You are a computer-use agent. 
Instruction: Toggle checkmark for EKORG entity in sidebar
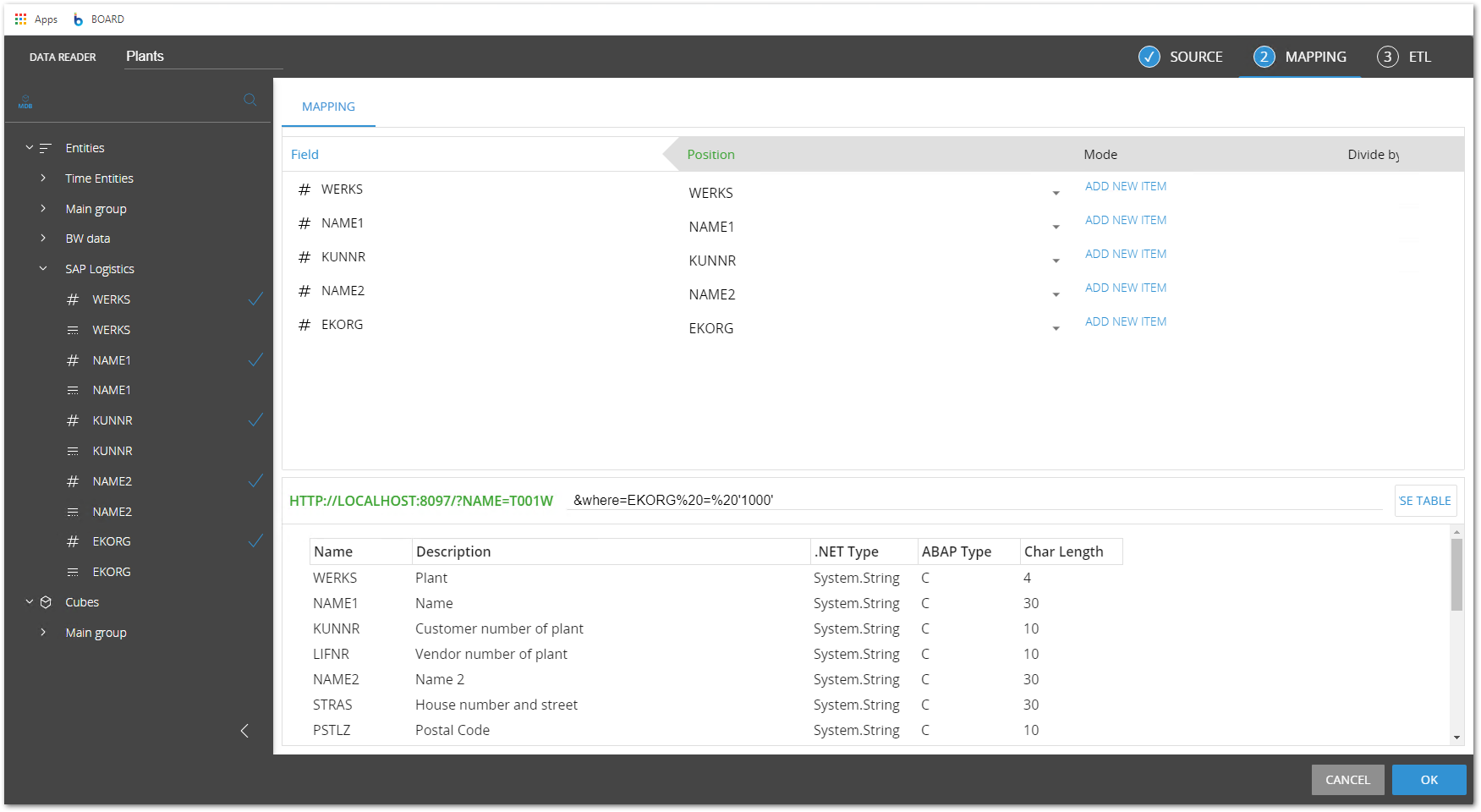[255, 541]
